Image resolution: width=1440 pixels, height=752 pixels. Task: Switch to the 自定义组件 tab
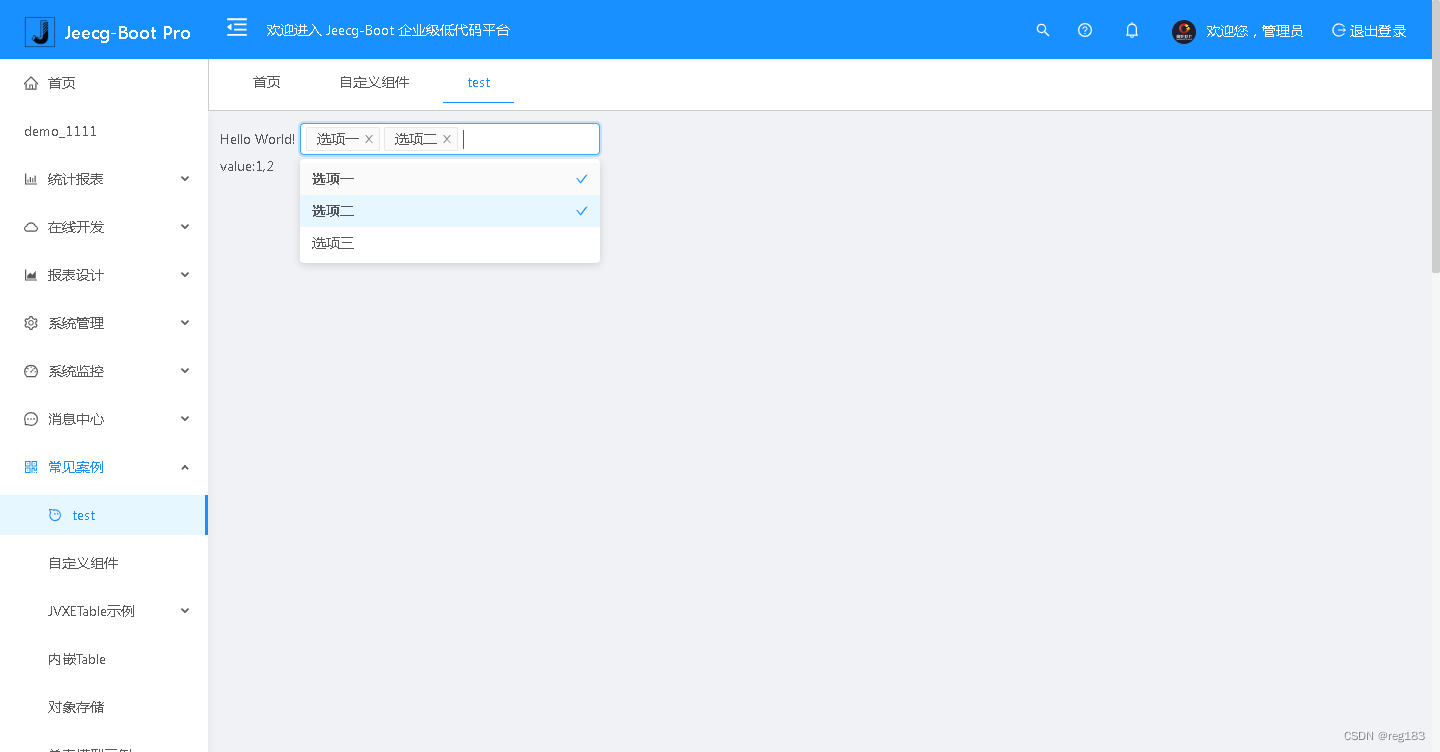(x=374, y=82)
